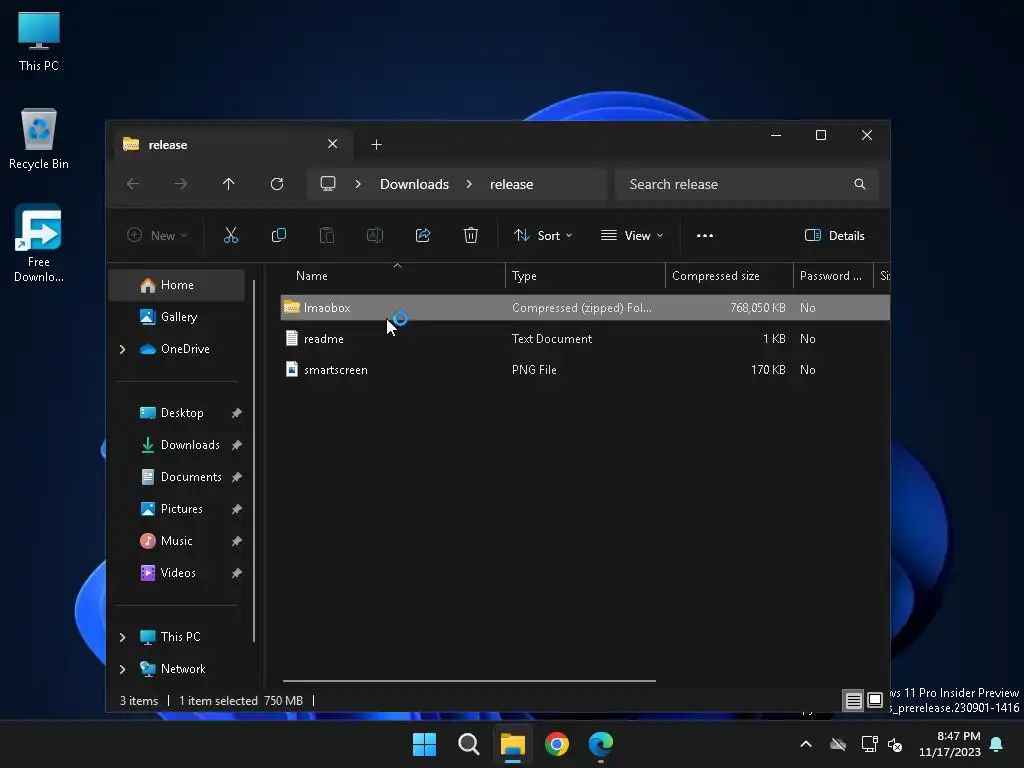The image size is (1024, 768).
Task: Go up one folder level arrow
Action: [x=229, y=184]
